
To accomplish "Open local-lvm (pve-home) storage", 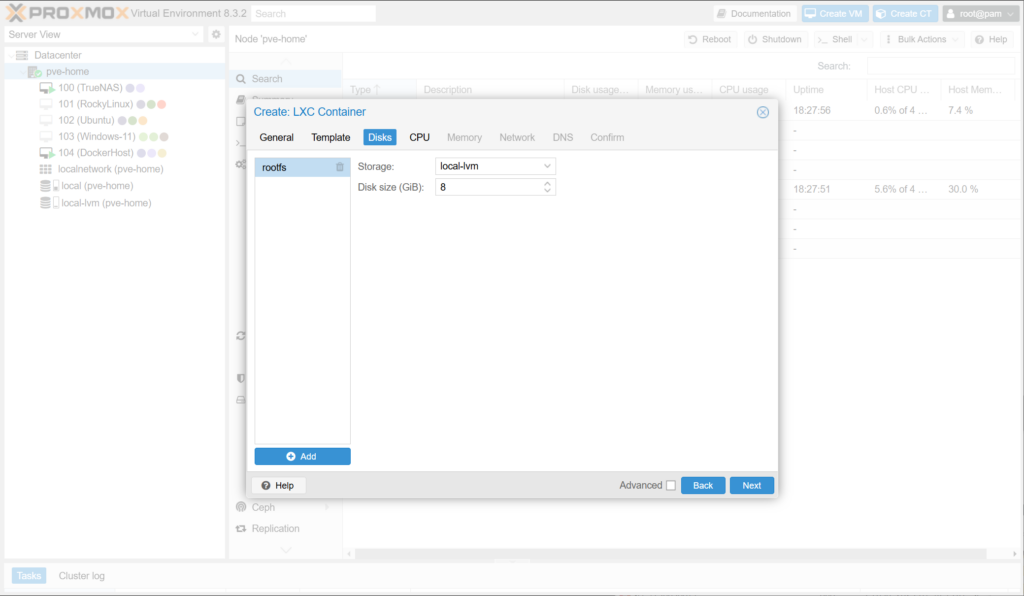I will (105, 203).
